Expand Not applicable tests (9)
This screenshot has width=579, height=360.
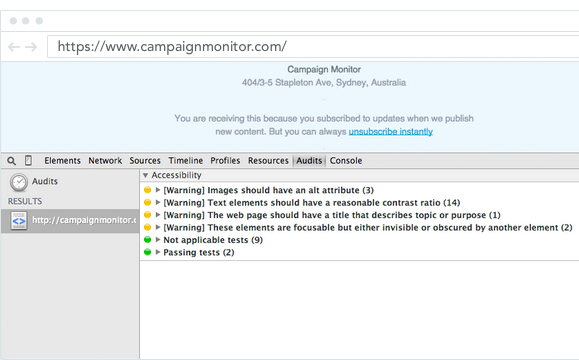point(158,240)
